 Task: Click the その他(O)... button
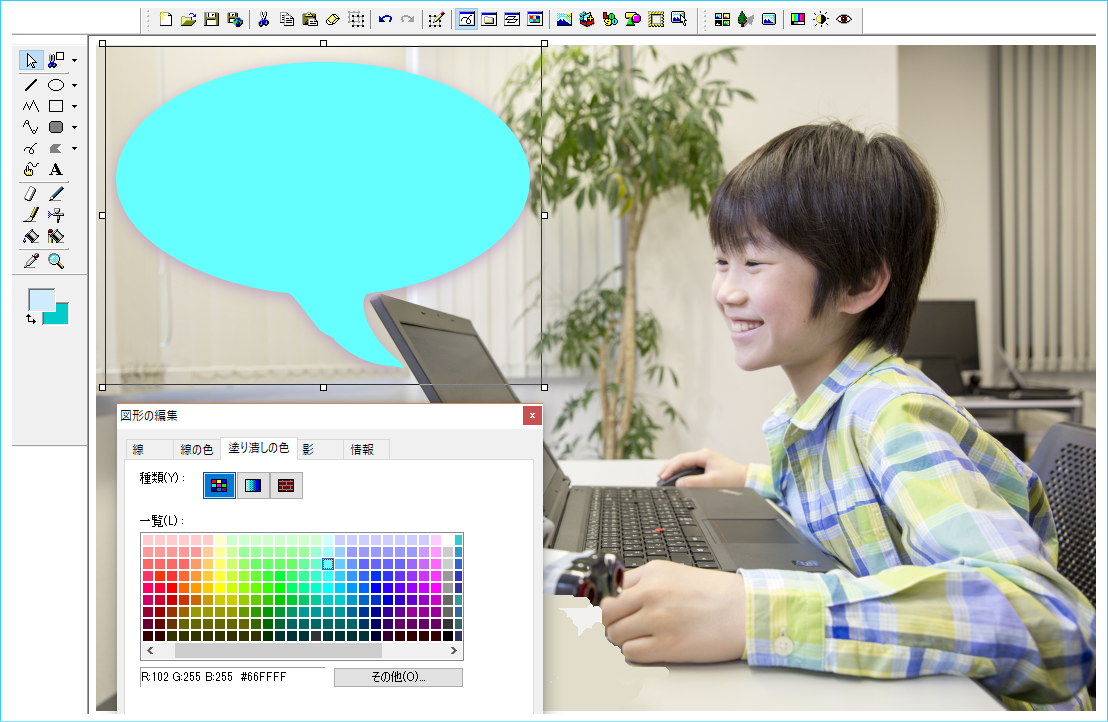pyautogui.click(x=398, y=677)
